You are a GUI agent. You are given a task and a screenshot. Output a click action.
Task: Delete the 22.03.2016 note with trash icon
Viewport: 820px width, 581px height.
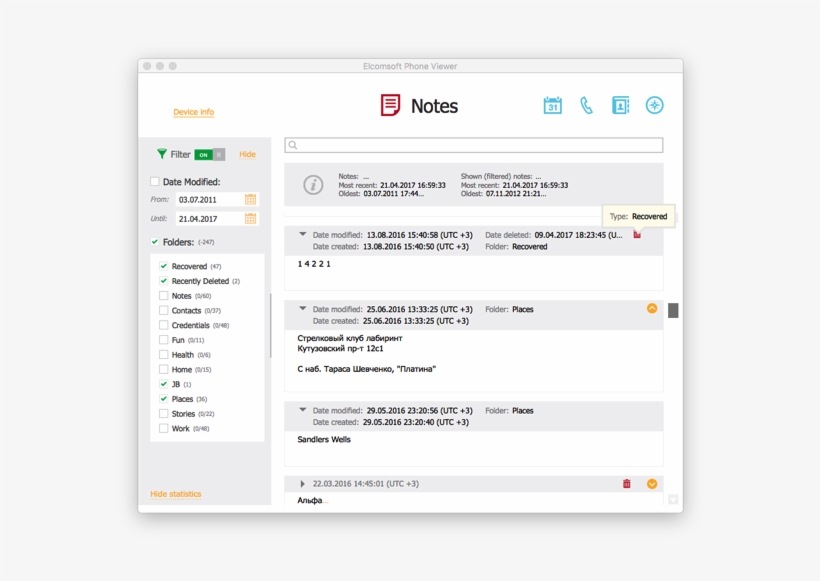[x=627, y=483]
